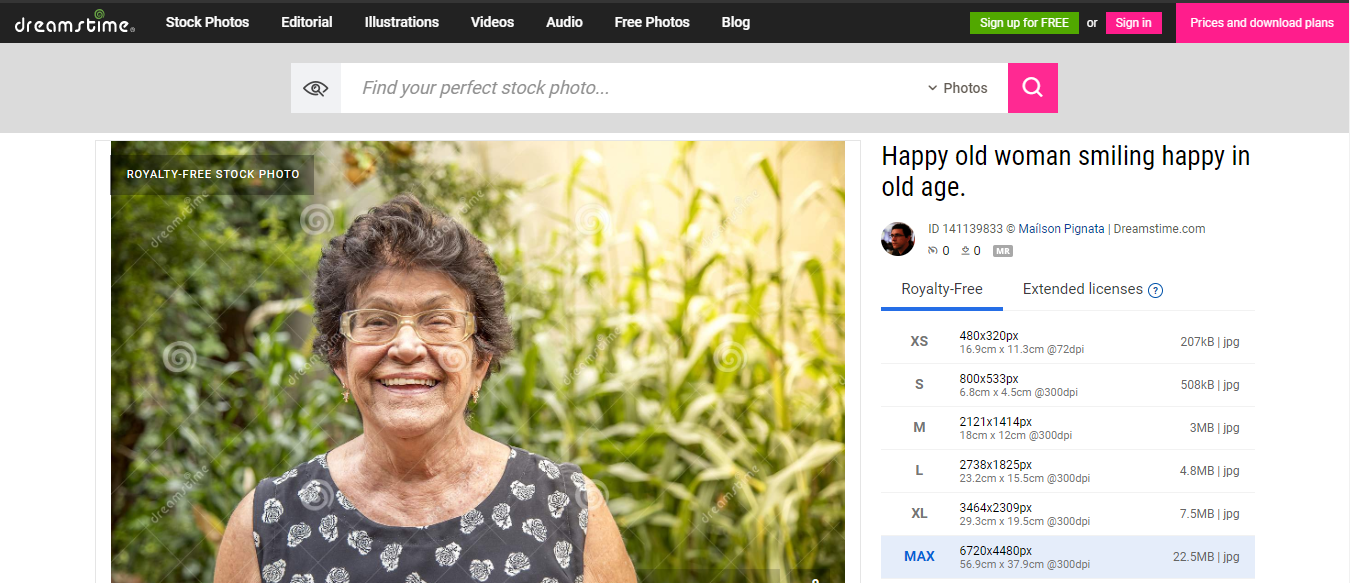Image resolution: width=1350 pixels, height=583 pixels.
Task: Select the XS size option
Action: [1068, 342]
